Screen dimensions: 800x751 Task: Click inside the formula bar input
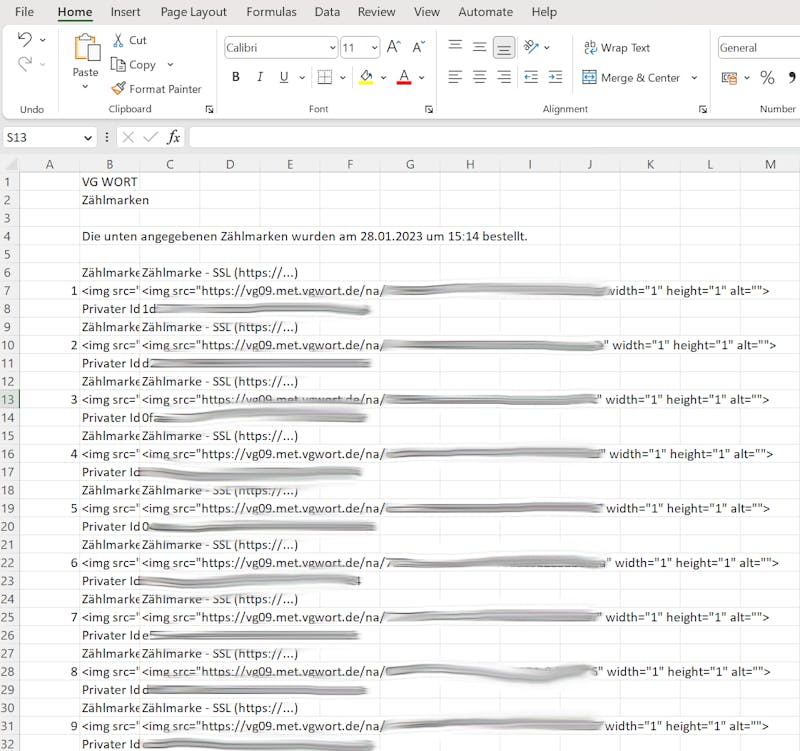coord(494,137)
